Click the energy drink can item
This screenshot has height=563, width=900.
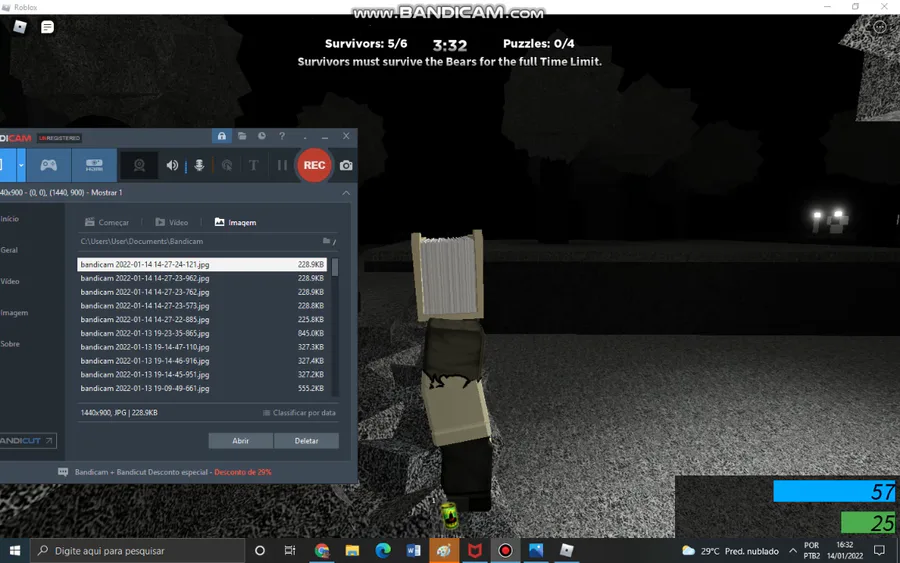pyautogui.click(x=449, y=515)
